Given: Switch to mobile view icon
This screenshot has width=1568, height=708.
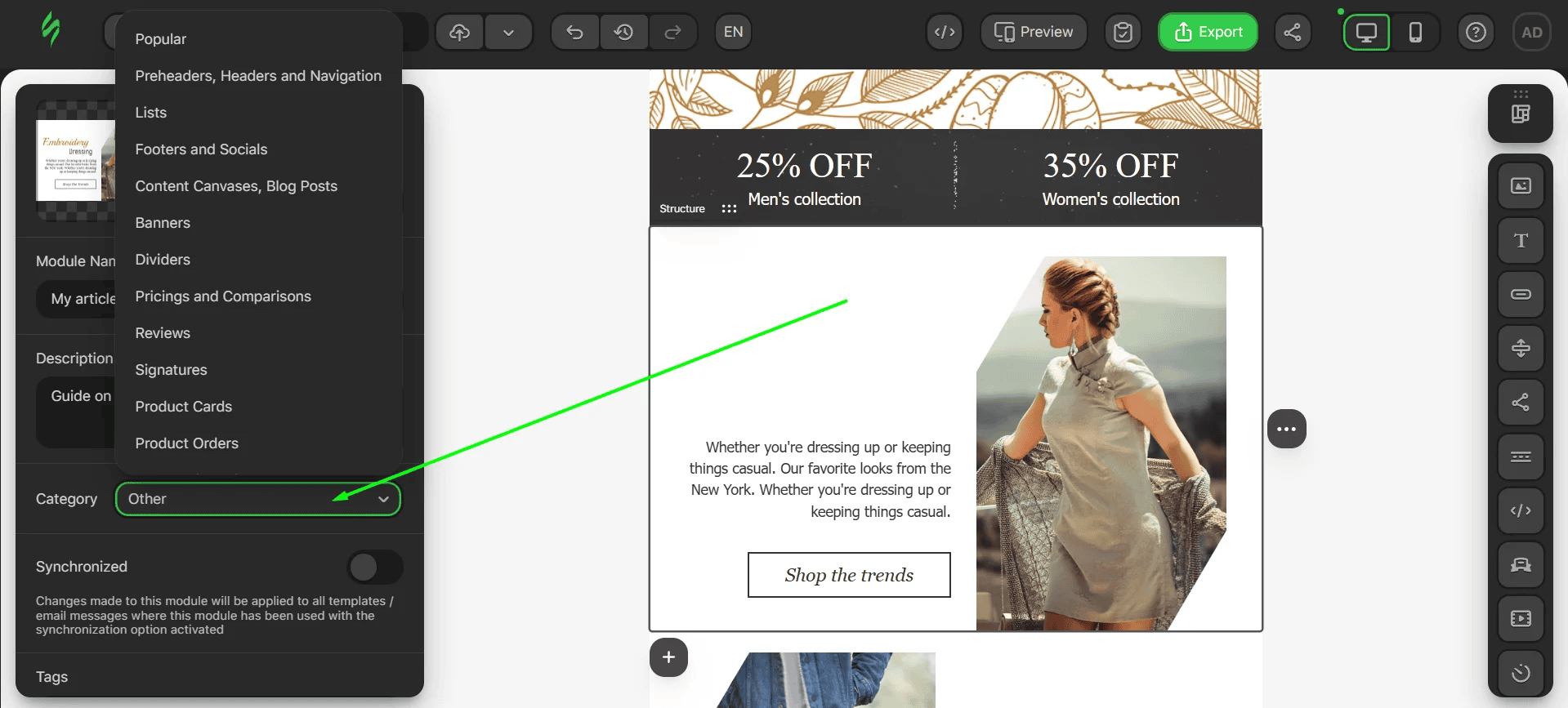Looking at the screenshot, I should click(x=1415, y=32).
